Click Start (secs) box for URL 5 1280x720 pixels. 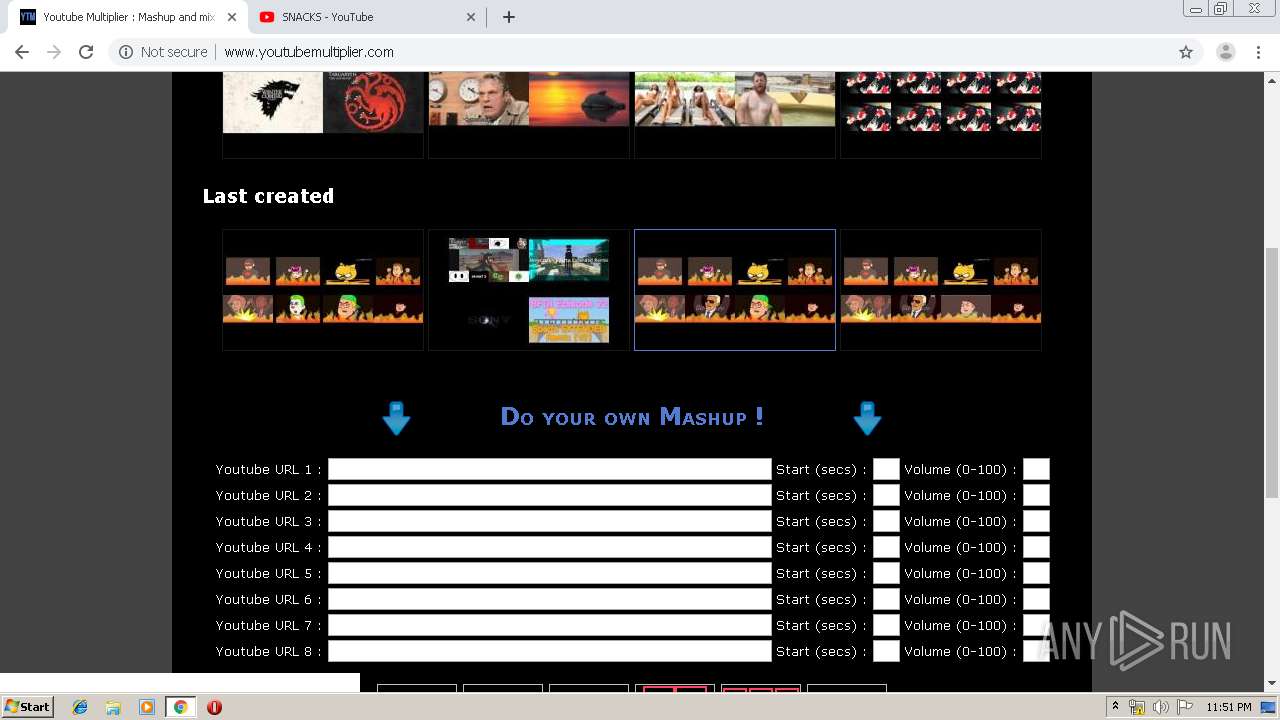[886, 573]
